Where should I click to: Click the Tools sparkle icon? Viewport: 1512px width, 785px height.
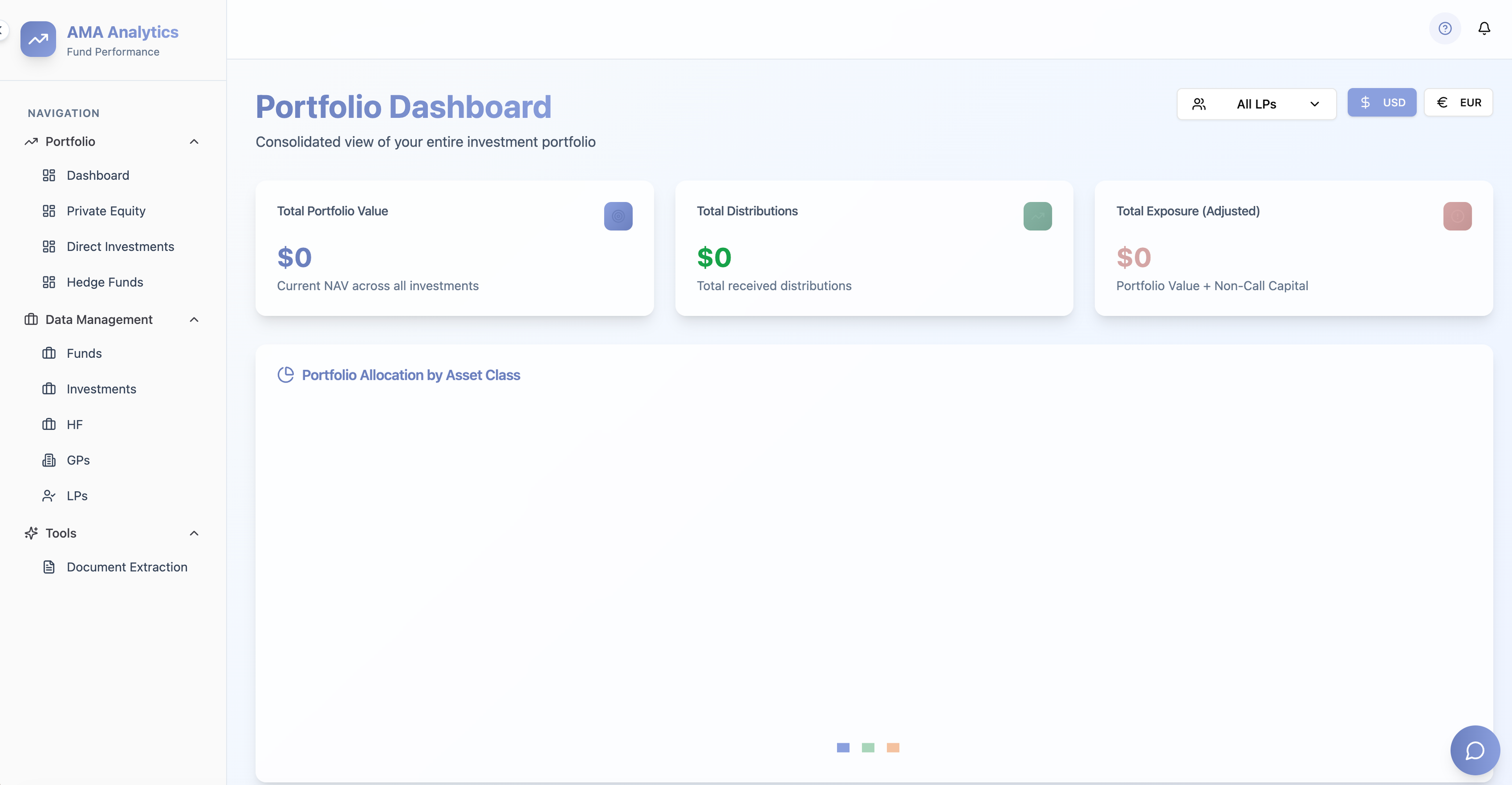coord(31,533)
